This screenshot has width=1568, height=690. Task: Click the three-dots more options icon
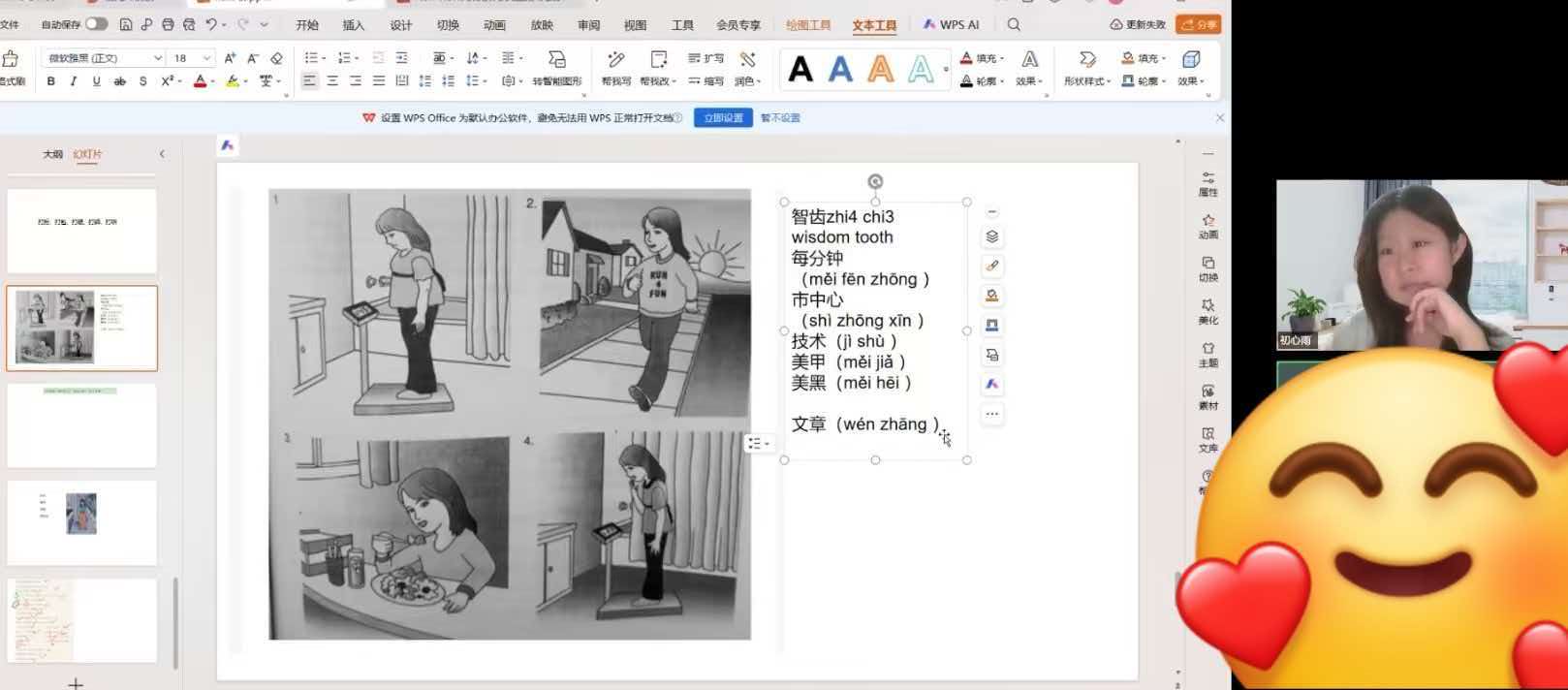coord(991,414)
